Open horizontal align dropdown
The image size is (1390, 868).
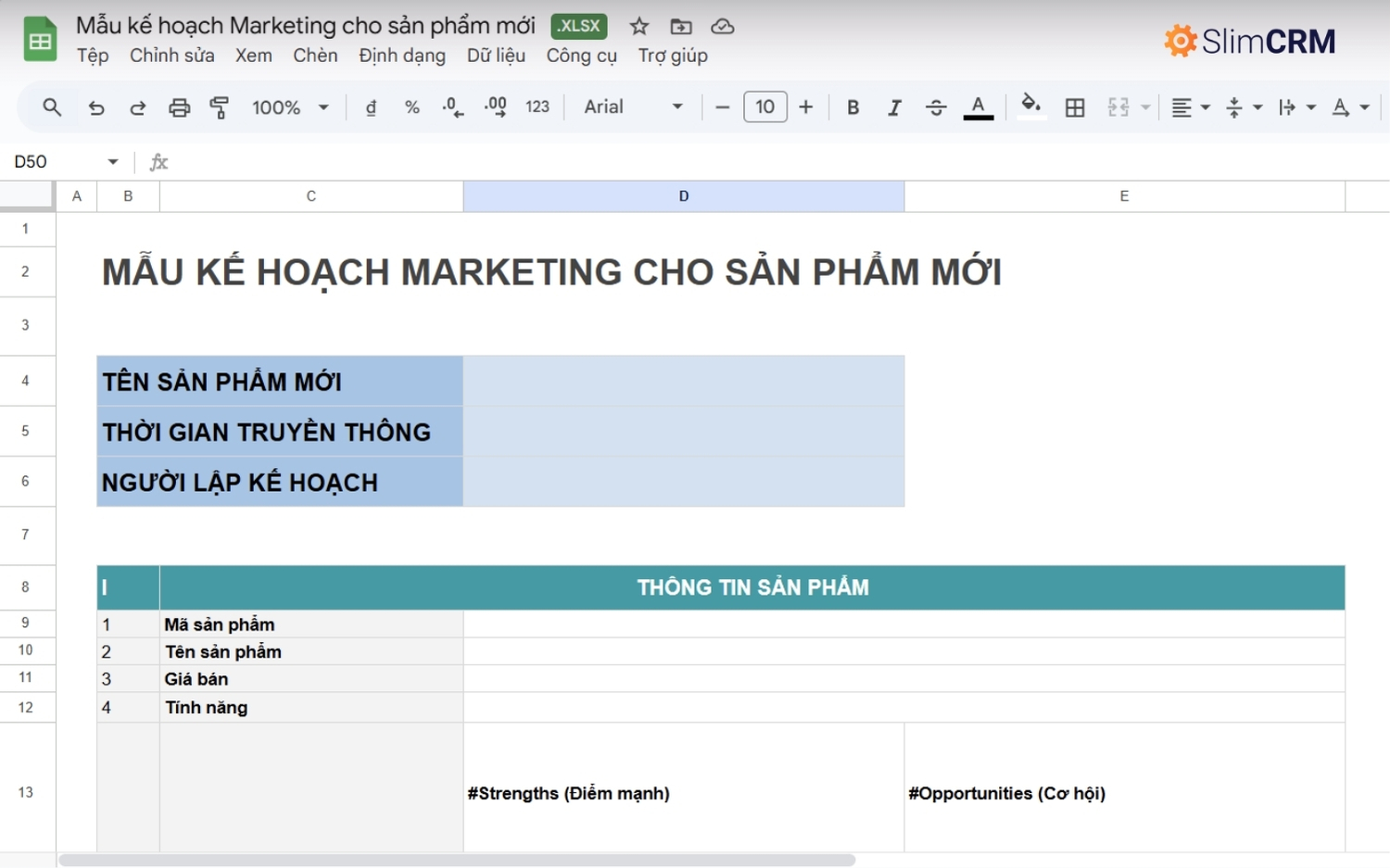[1191, 107]
